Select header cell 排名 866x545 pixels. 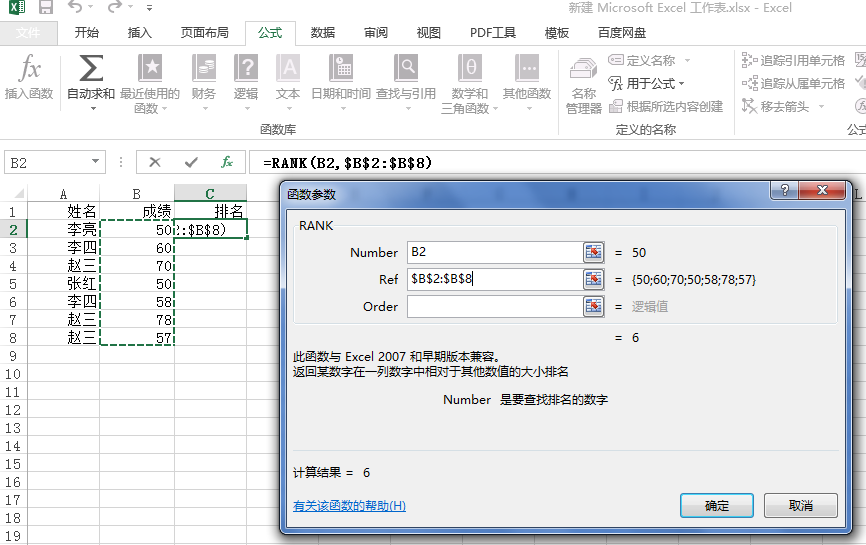click(210, 211)
